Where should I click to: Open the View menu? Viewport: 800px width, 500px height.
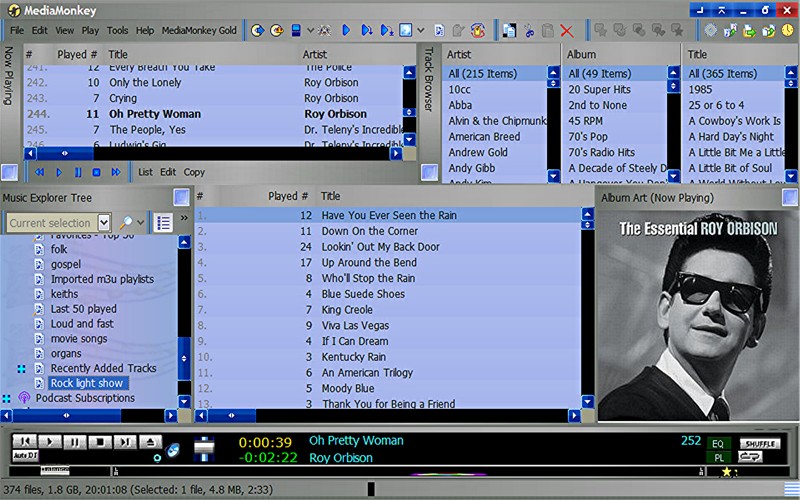pos(64,31)
